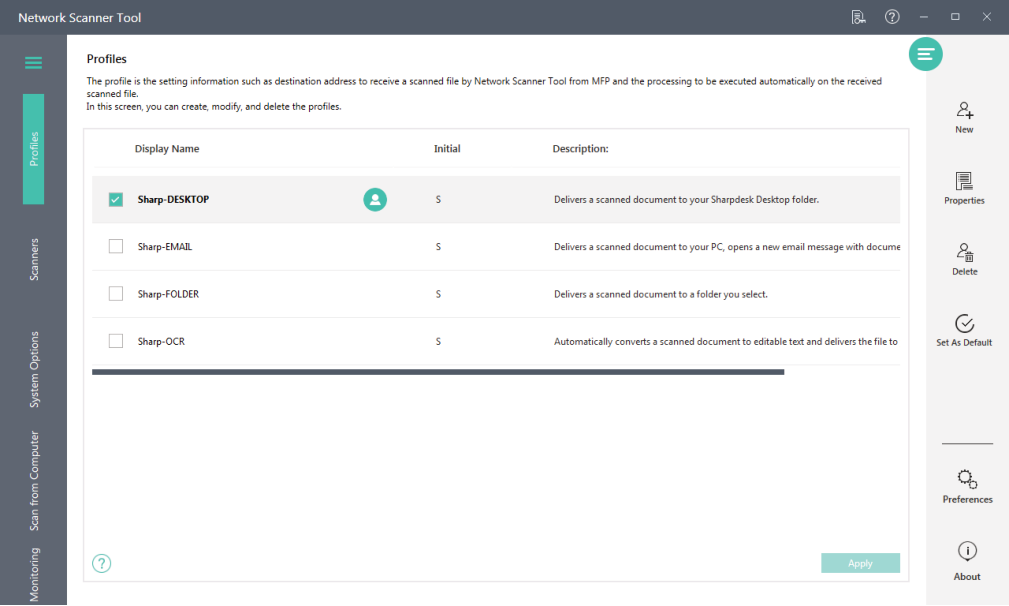Open Preferences
The image size is (1009, 606).
(967, 486)
